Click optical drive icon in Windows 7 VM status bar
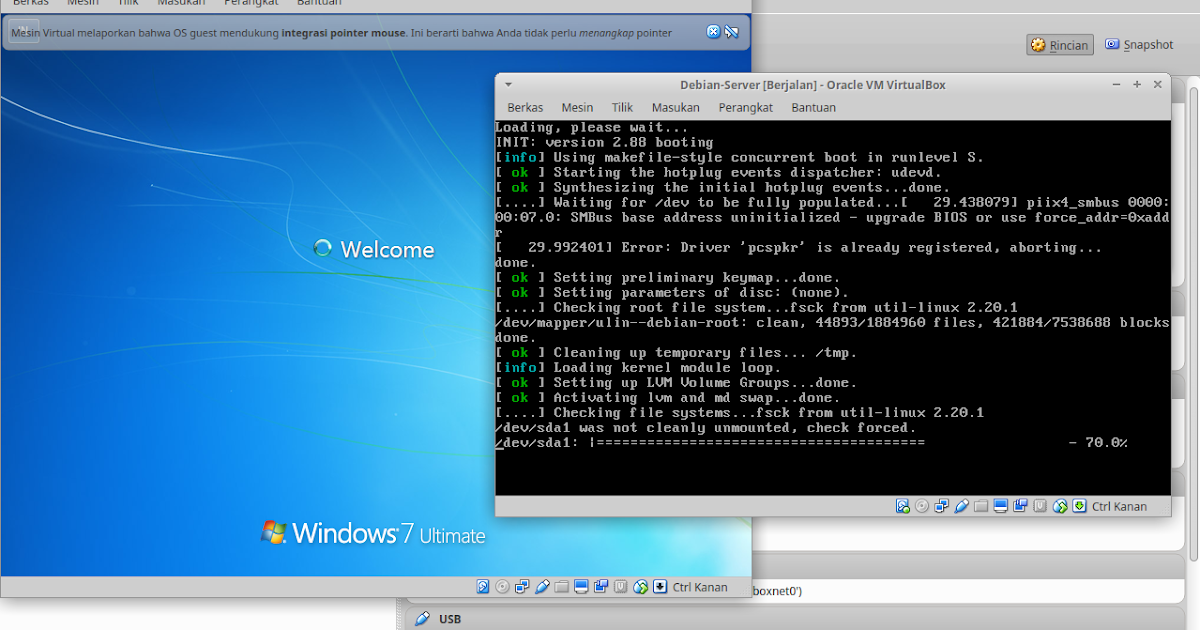 [502, 586]
